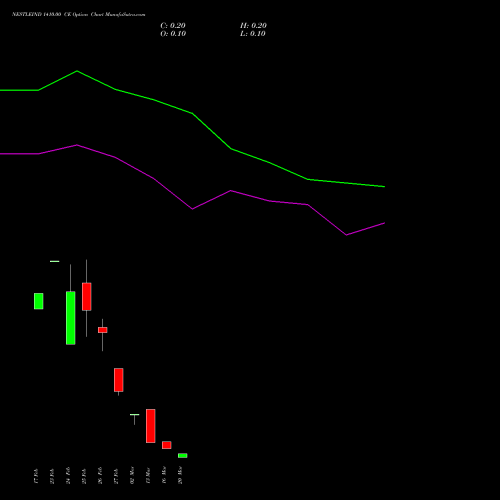Click the 24 Feb date axis label
Screen dimensions: 500x500
68,476
